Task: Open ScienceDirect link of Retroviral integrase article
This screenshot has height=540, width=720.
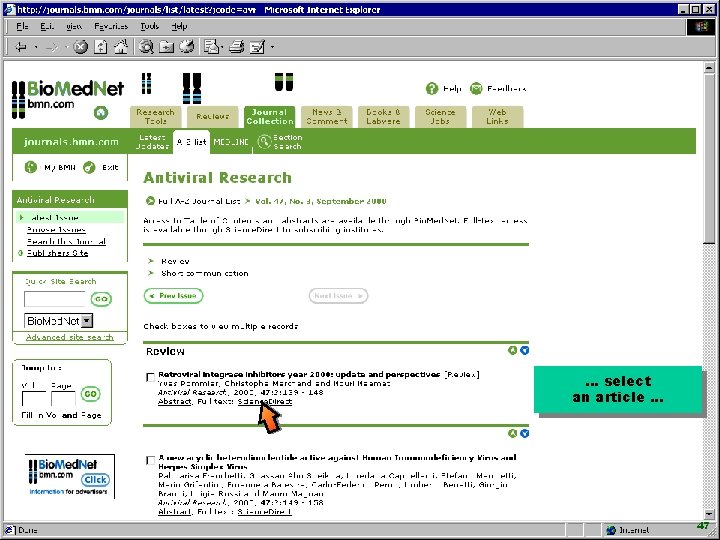Action: tap(264, 401)
